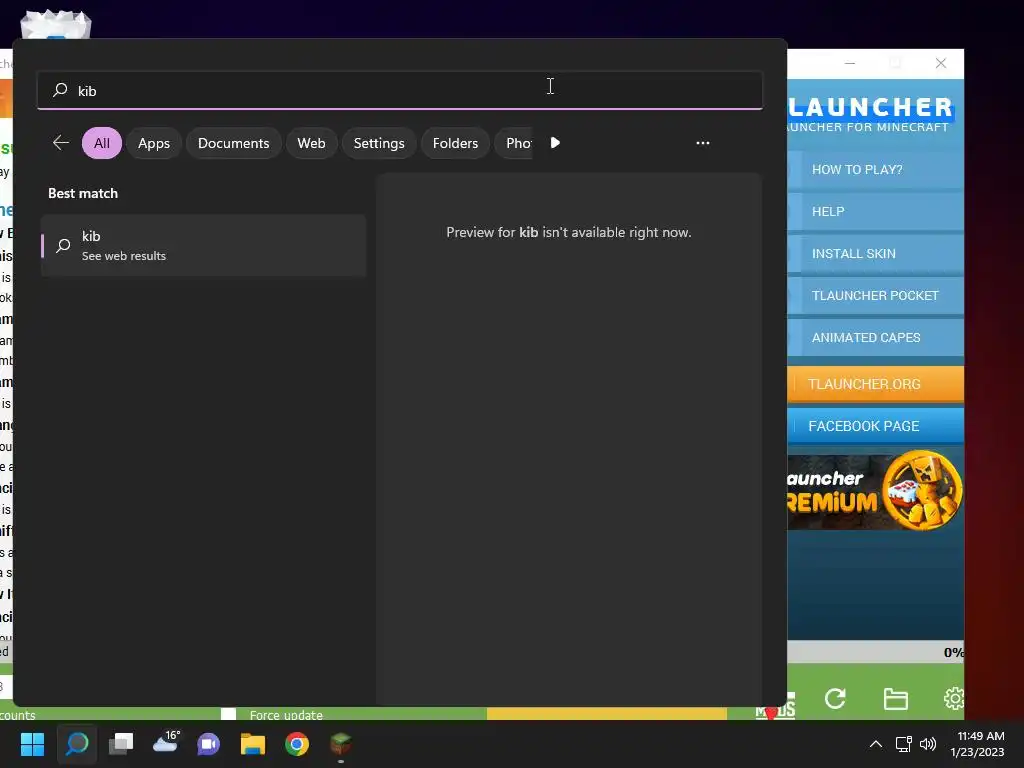This screenshot has height=768, width=1024.
Task: Open ANIMATED CAPES in TLauncher
Action: click(x=875, y=338)
